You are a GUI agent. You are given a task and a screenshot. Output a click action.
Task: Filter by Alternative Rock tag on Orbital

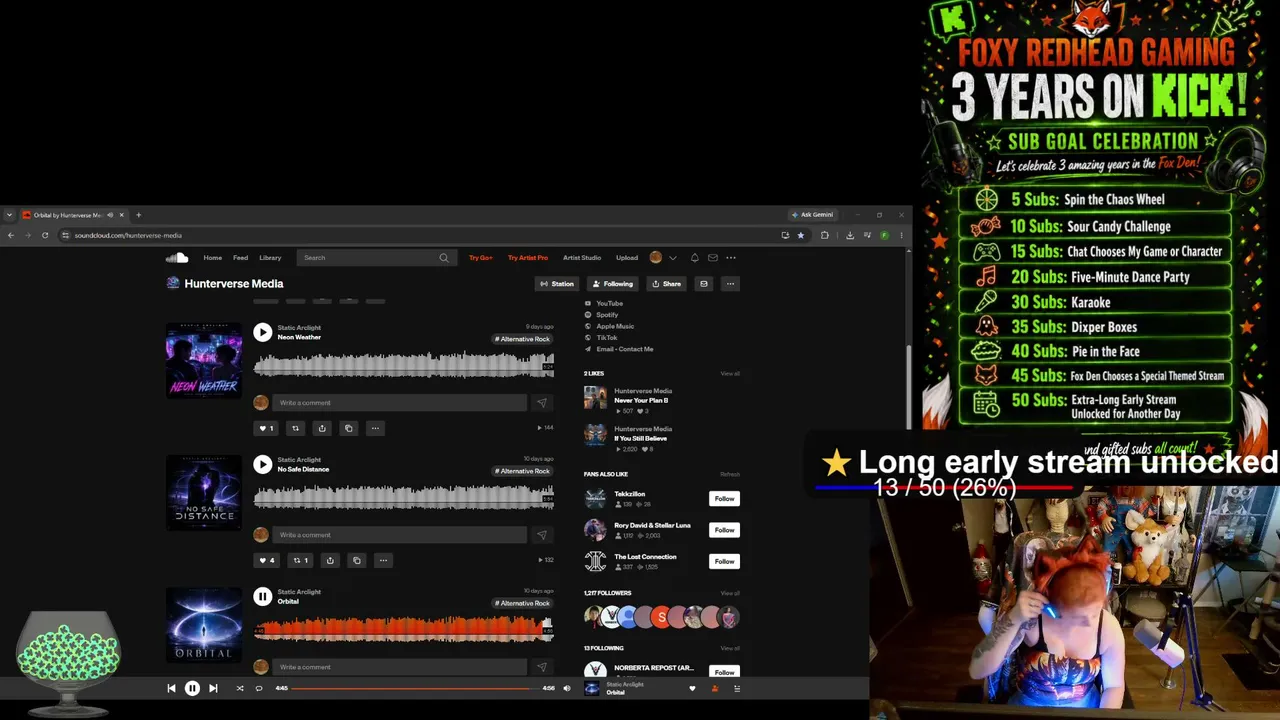(x=523, y=603)
